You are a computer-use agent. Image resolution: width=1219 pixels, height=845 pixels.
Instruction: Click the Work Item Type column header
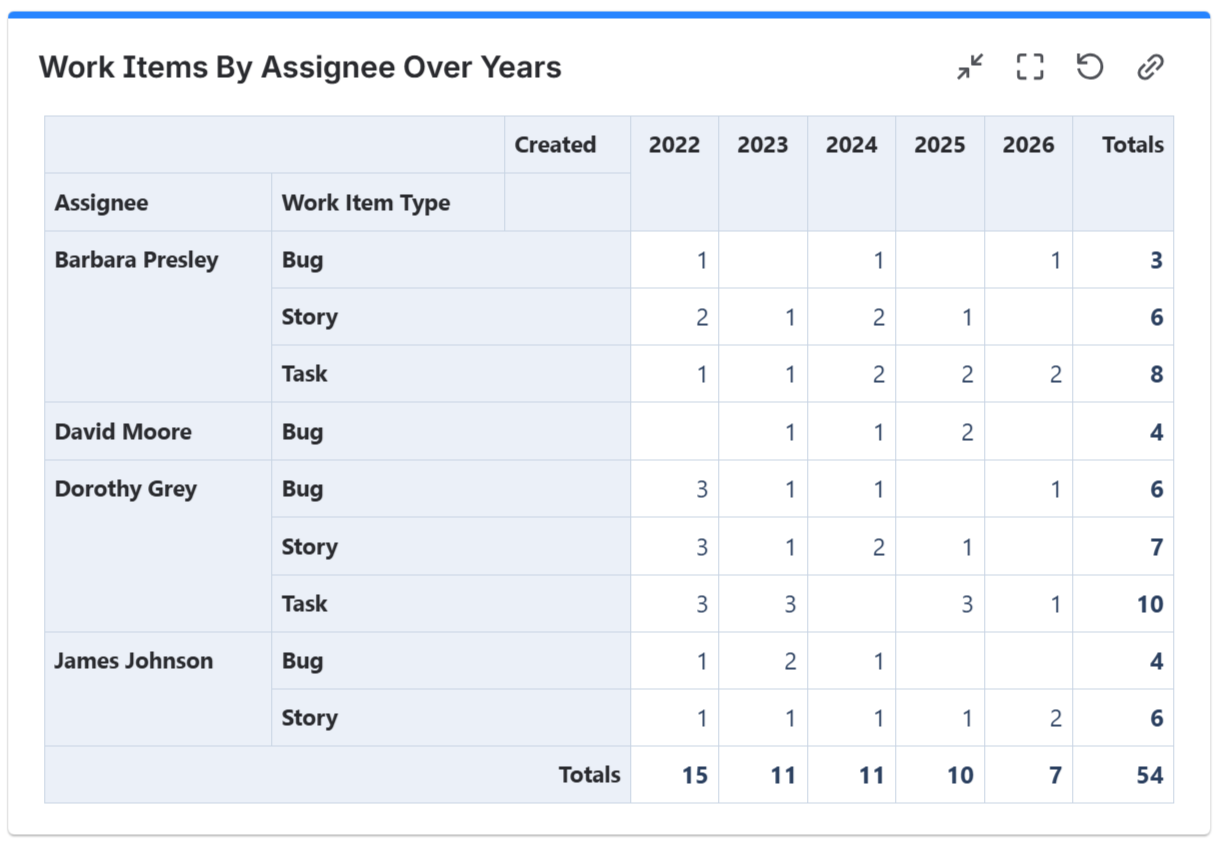[x=365, y=201]
